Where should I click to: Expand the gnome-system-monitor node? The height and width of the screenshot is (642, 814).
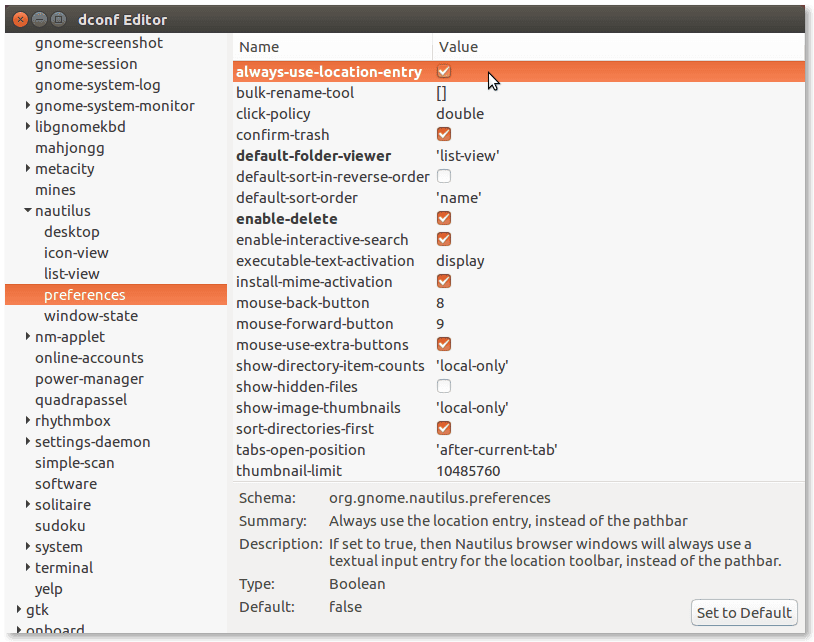click(28, 105)
